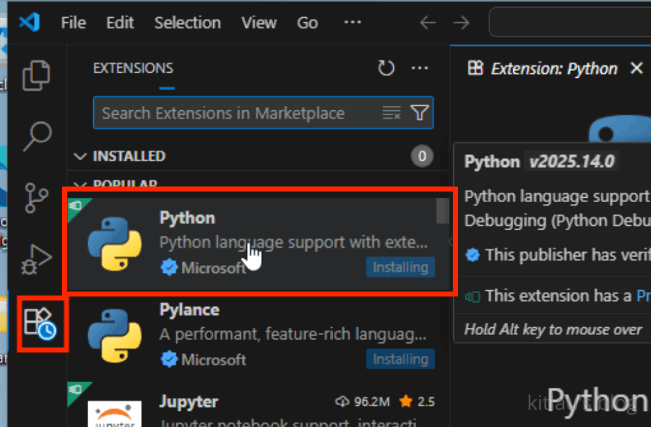
Task: Go back using the left arrow
Action: pos(428,22)
